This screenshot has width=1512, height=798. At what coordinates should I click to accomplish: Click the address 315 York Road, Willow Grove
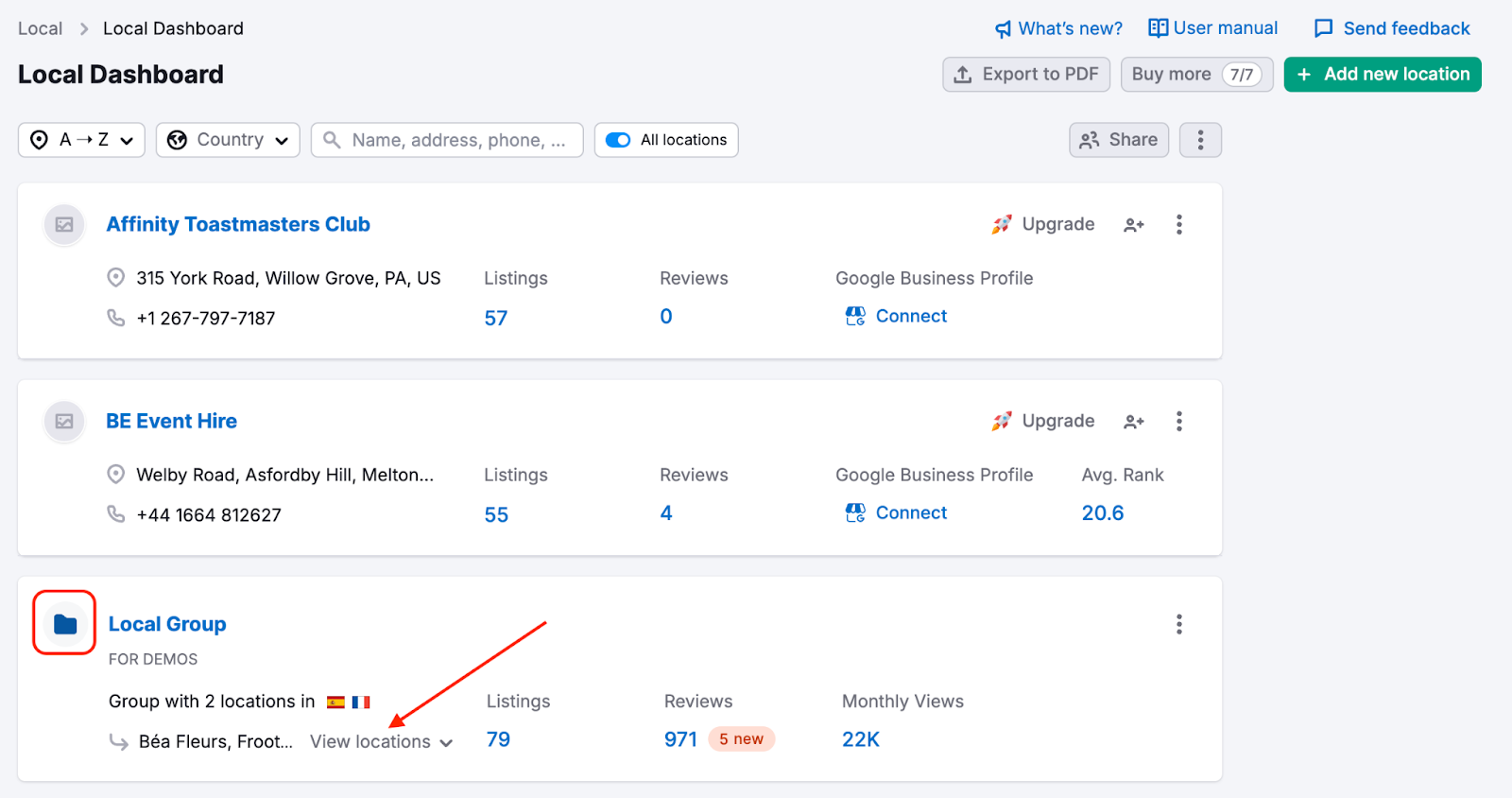(288, 278)
